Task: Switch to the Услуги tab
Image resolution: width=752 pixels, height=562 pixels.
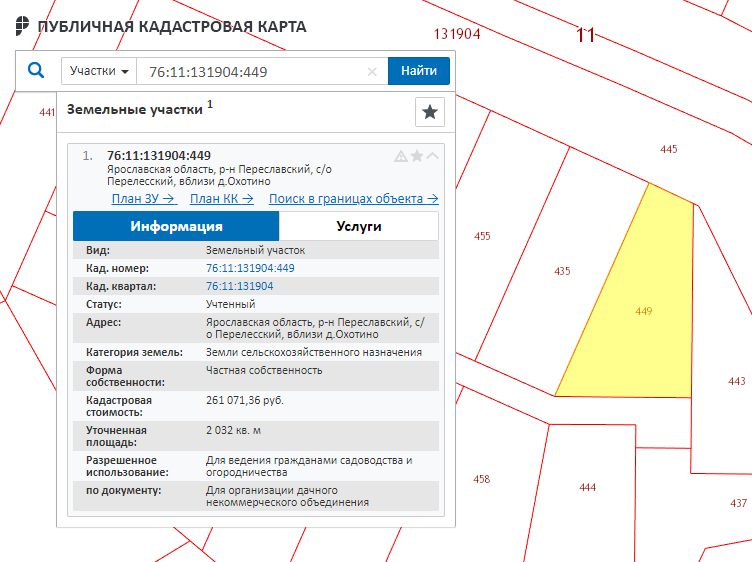Action: [x=359, y=226]
